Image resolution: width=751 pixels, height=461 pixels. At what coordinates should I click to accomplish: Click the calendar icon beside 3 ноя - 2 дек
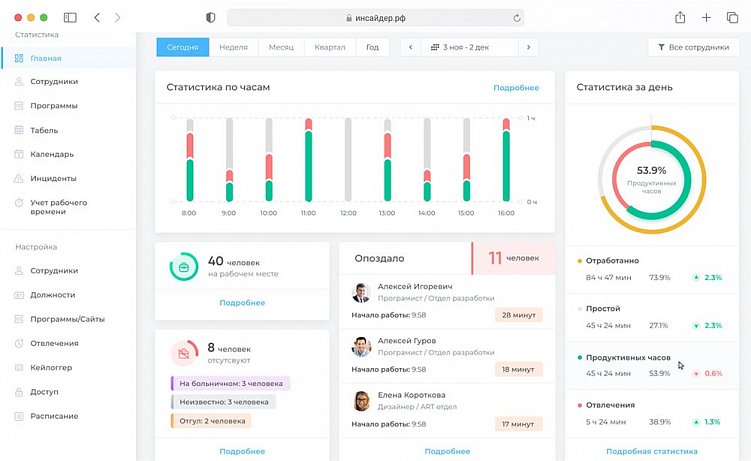(435, 47)
